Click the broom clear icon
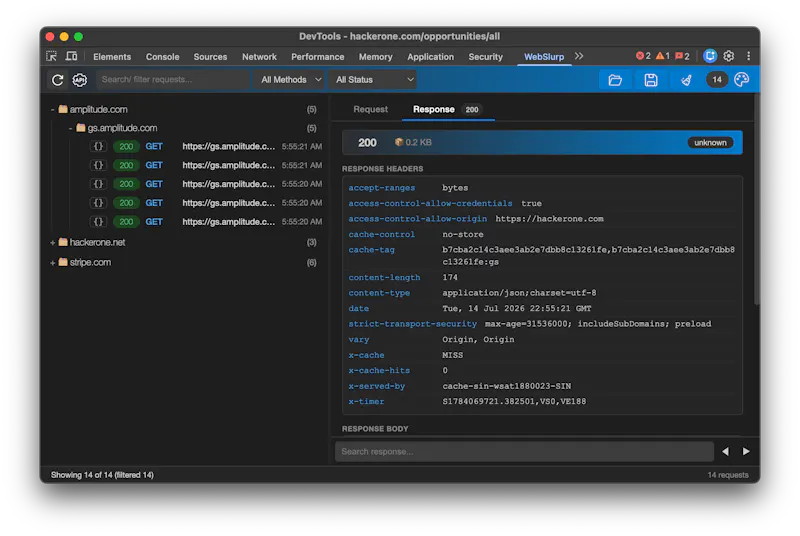 [x=686, y=80]
